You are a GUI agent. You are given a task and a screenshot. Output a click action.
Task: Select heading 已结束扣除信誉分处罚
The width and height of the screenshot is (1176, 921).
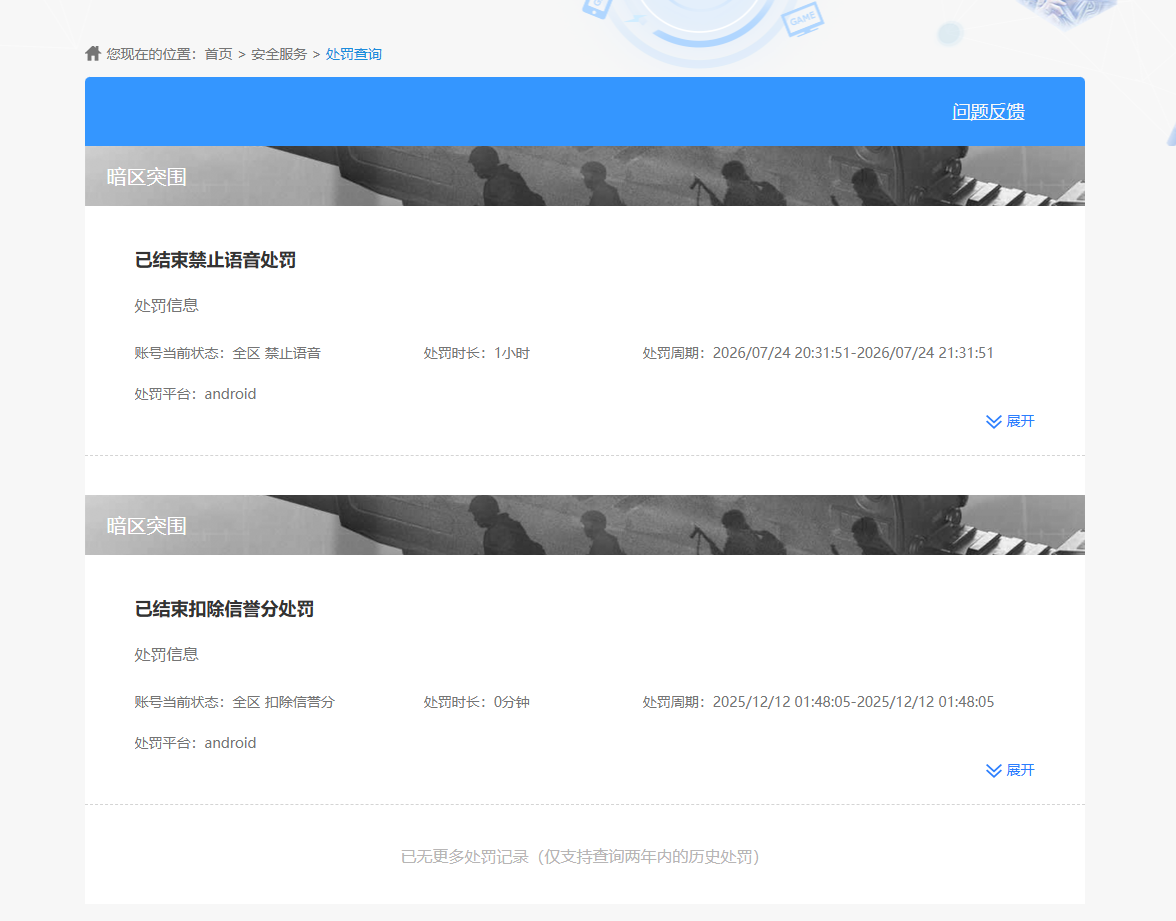[224, 609]
